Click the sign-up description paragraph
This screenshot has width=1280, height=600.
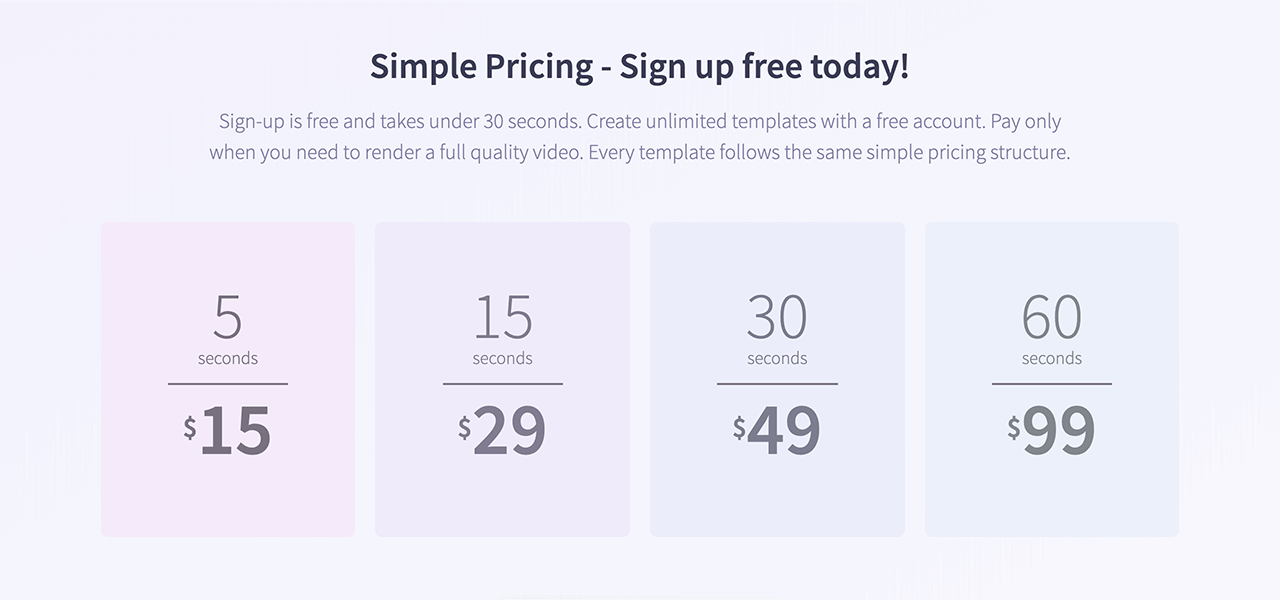click(639, 138)
